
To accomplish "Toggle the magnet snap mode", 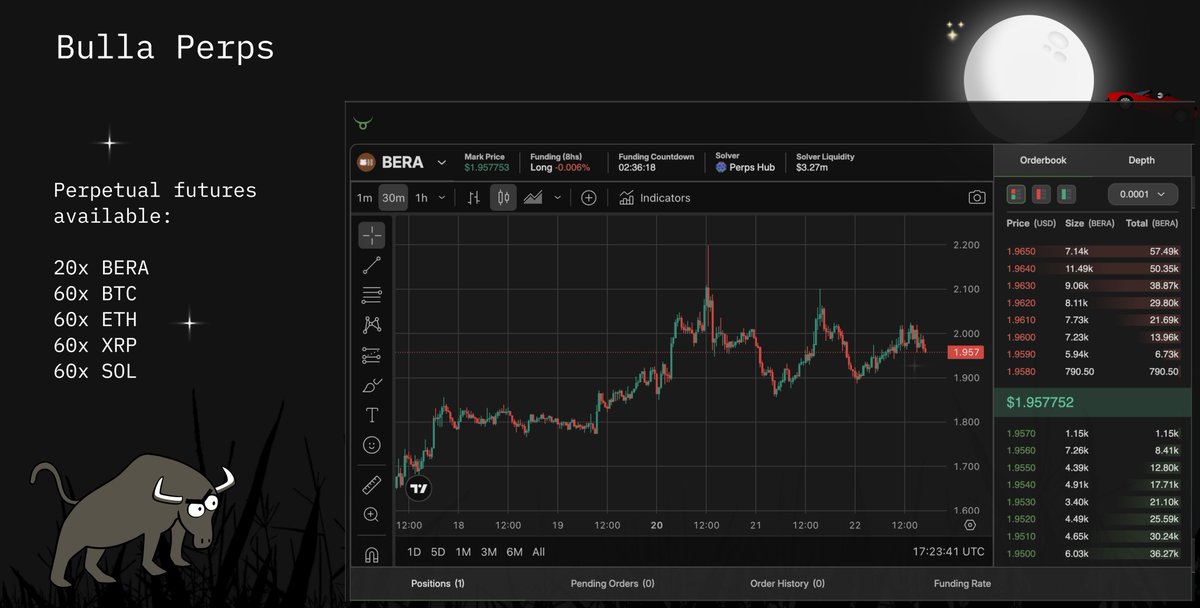I will click(371, 554).
